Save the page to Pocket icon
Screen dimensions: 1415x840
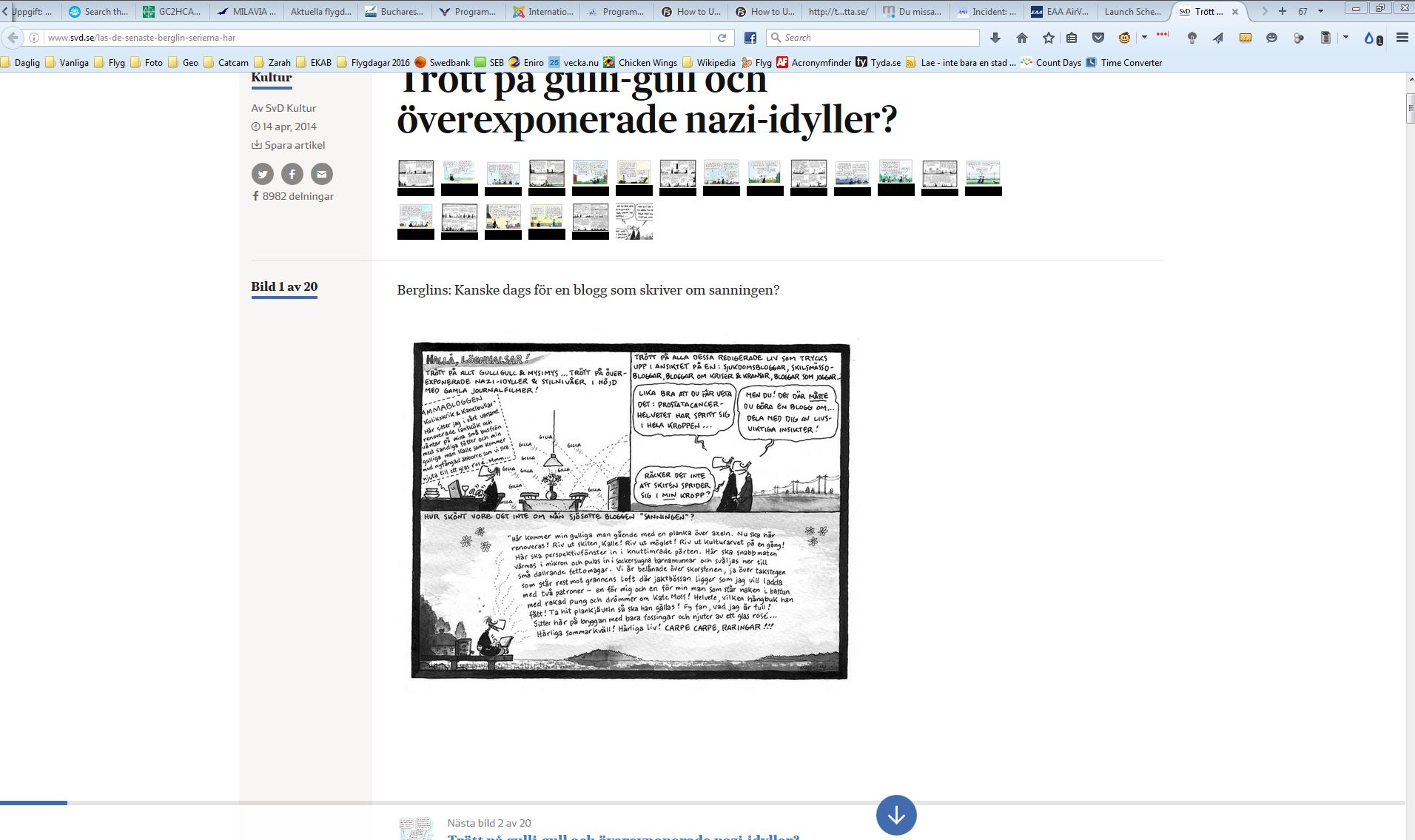click(1098, 38)
